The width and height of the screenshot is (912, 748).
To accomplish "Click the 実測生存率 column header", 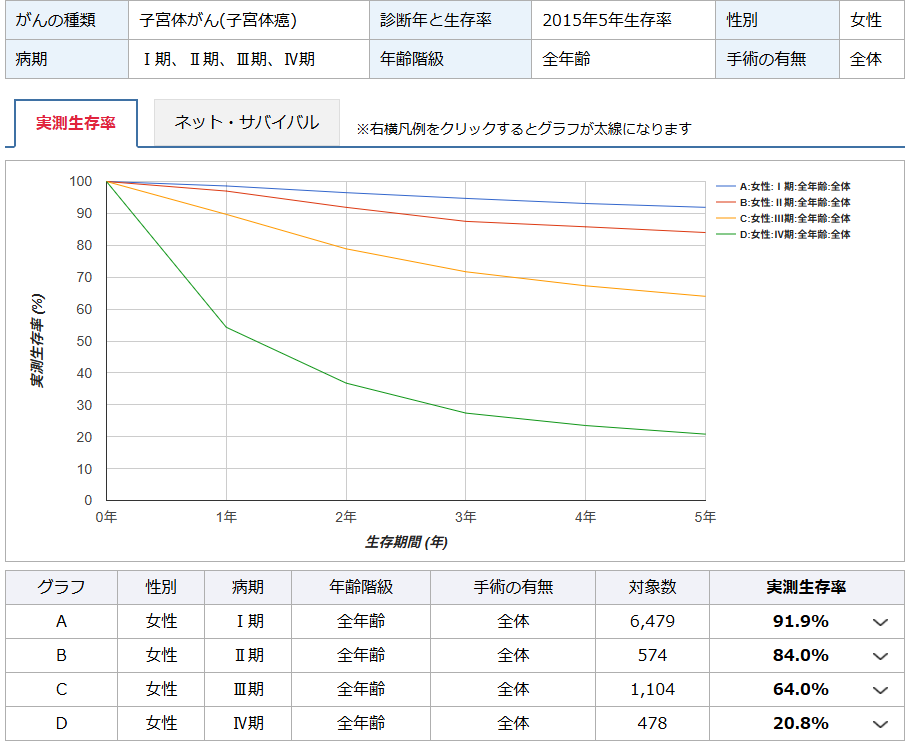I will pos(802,587).
